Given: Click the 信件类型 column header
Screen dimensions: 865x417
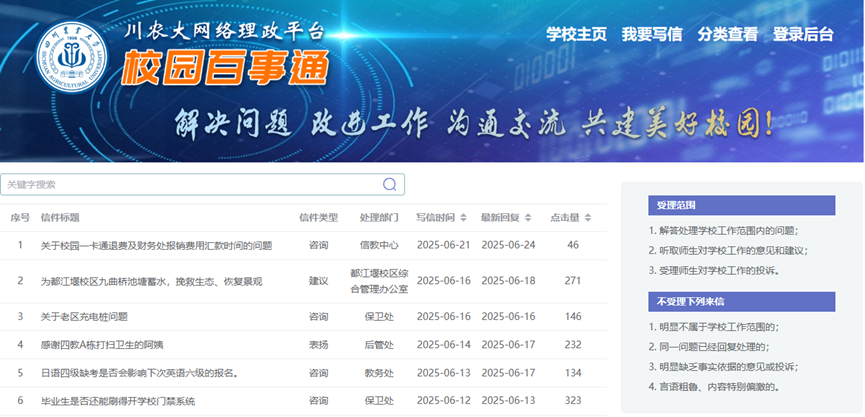Looking at the screenshot, I should point(318,218).
